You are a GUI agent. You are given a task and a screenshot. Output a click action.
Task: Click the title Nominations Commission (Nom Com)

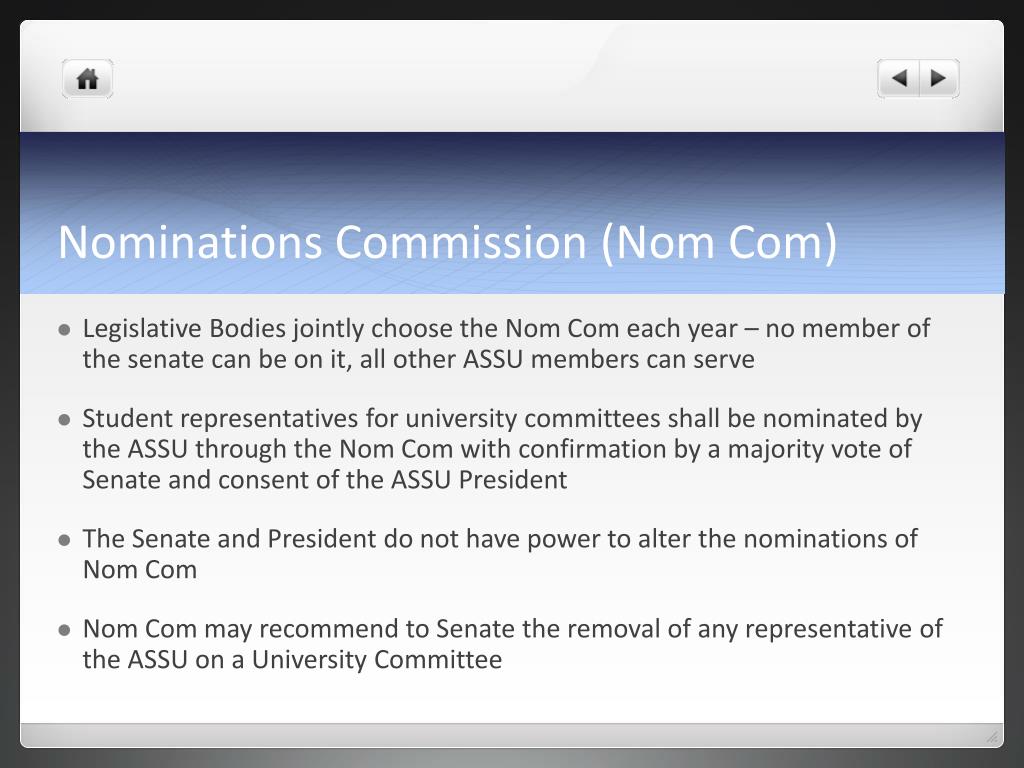(447, 243)
